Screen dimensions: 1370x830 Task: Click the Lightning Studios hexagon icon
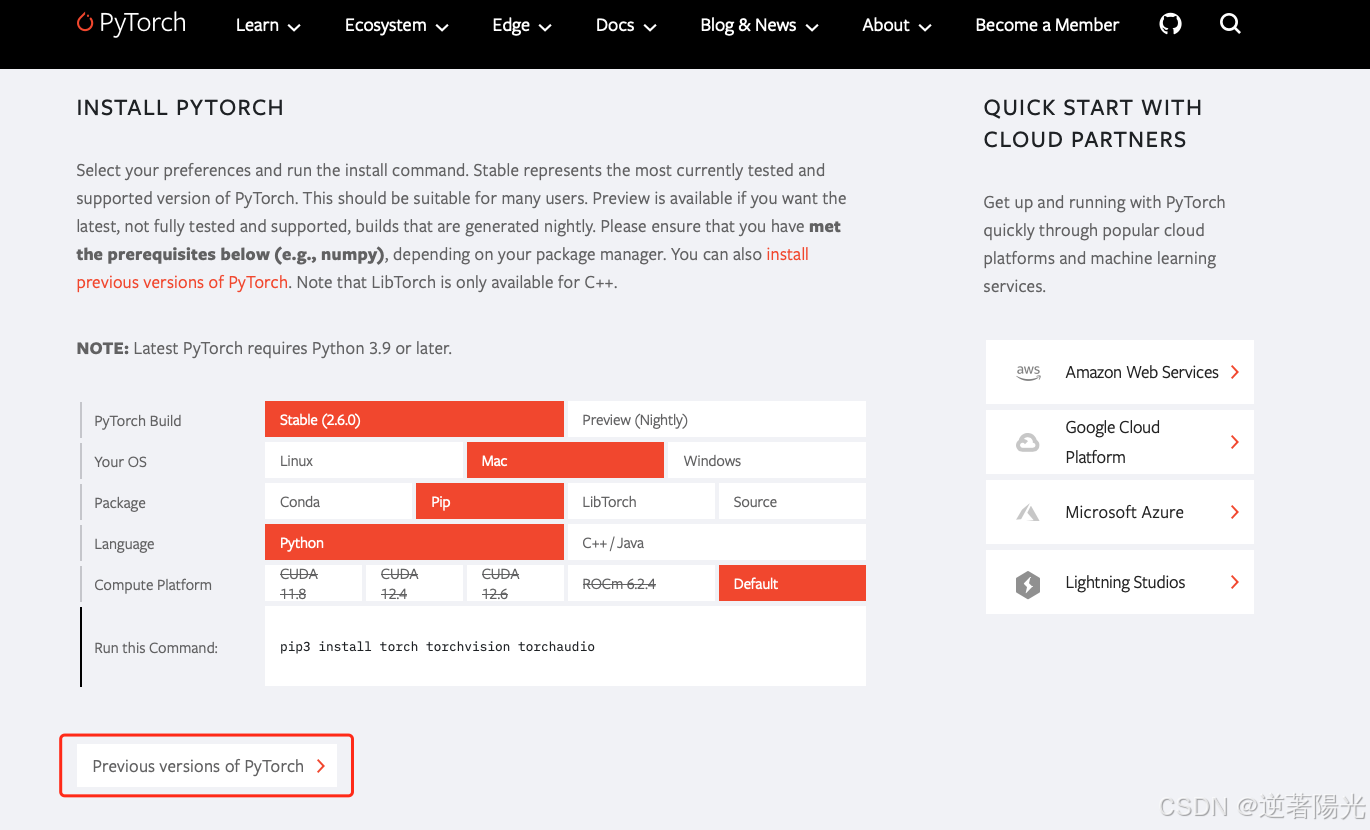point(1028,583)
